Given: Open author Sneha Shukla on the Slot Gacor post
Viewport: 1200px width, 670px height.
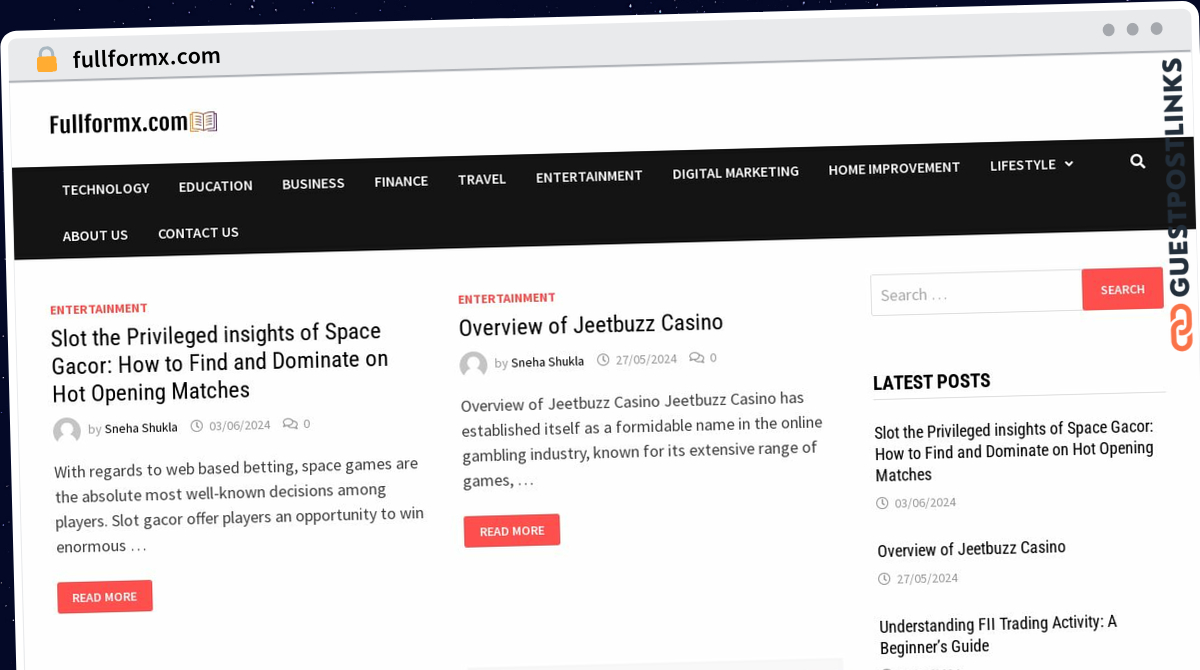Looking at the screenshot, I should tap(141, 428).
